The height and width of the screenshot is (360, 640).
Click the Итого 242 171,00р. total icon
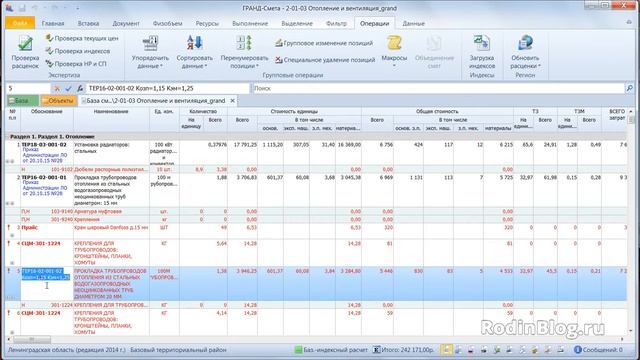coord(376,350)
